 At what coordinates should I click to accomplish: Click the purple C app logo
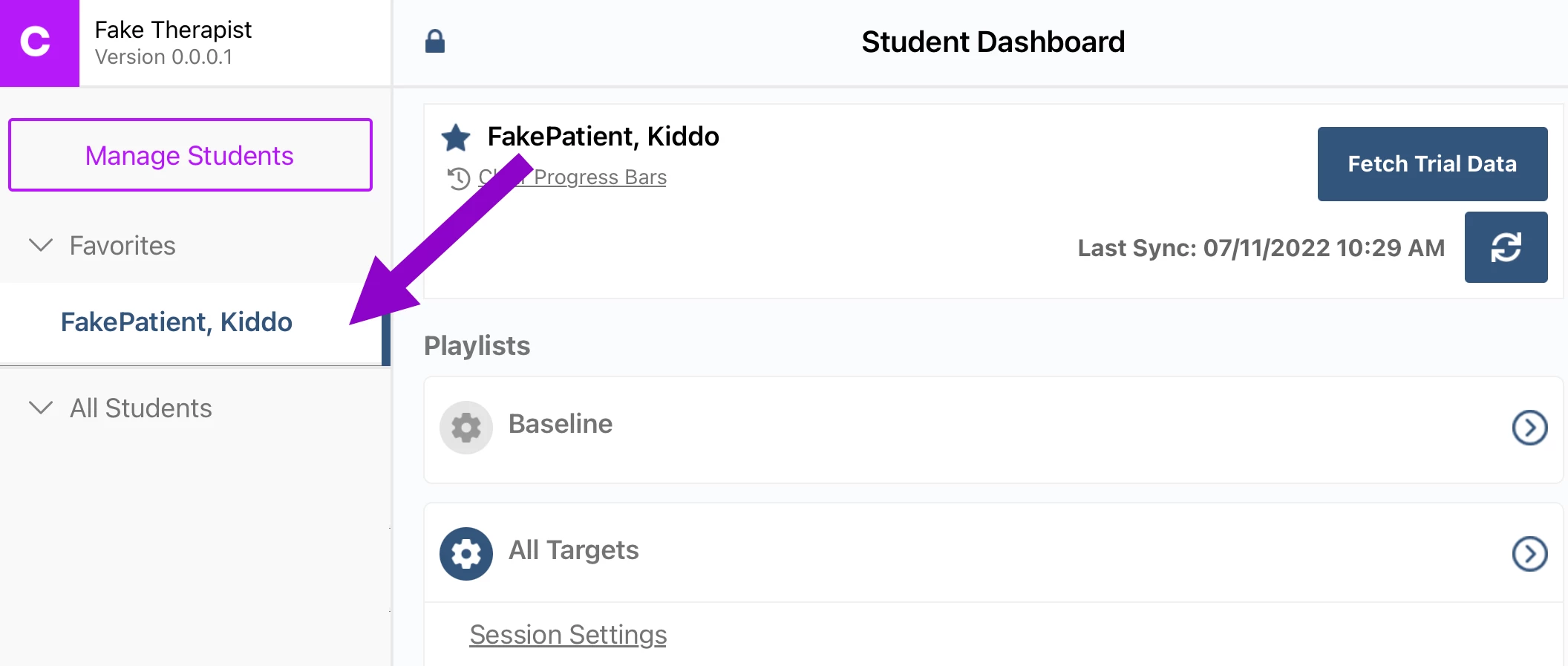[x=39, y=42]
